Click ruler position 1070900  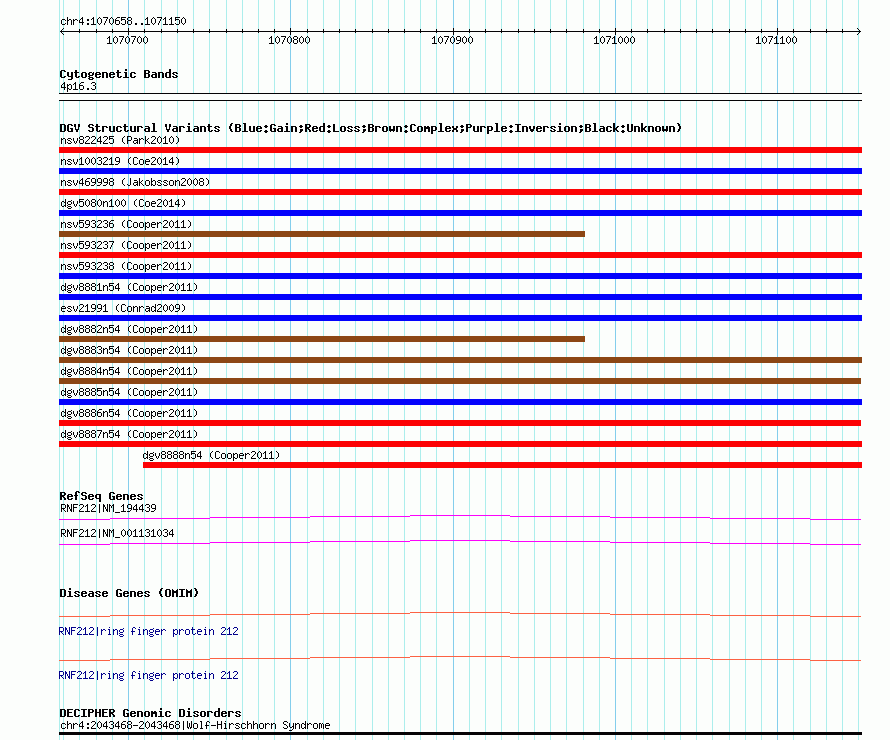[452, 40]
